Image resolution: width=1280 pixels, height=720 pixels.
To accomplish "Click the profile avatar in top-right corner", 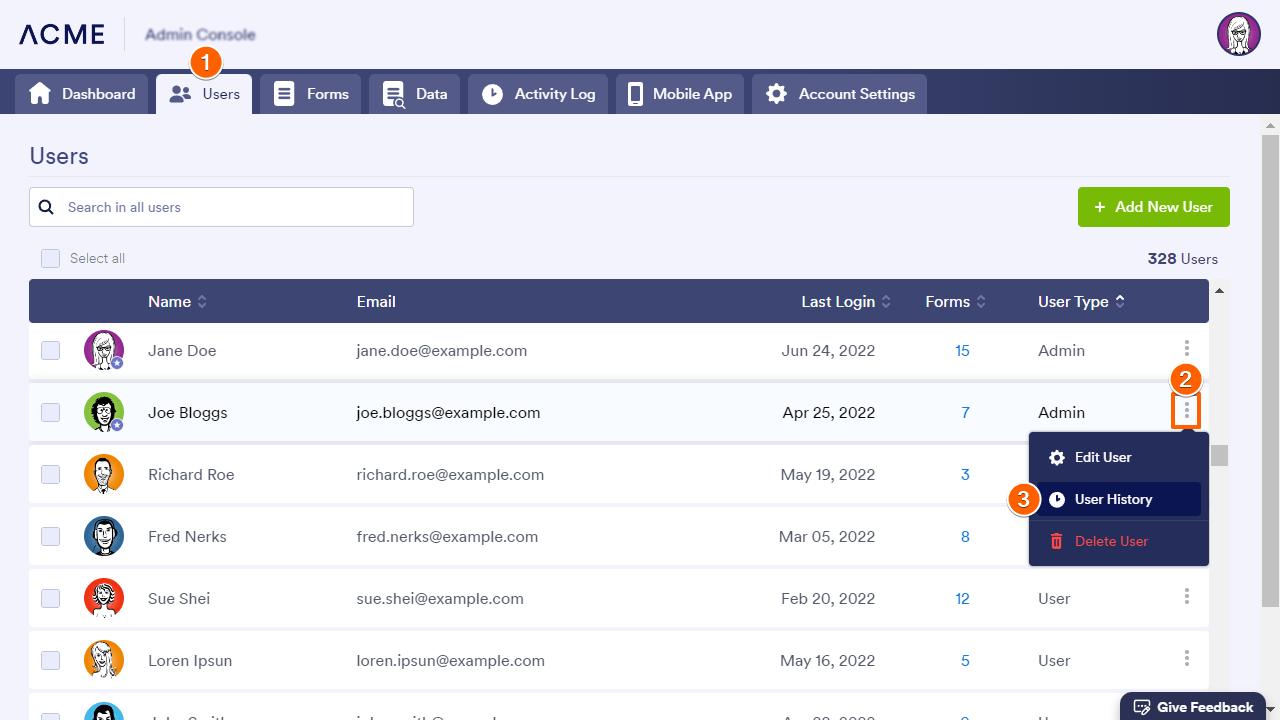I will (x=1238, y=34).
